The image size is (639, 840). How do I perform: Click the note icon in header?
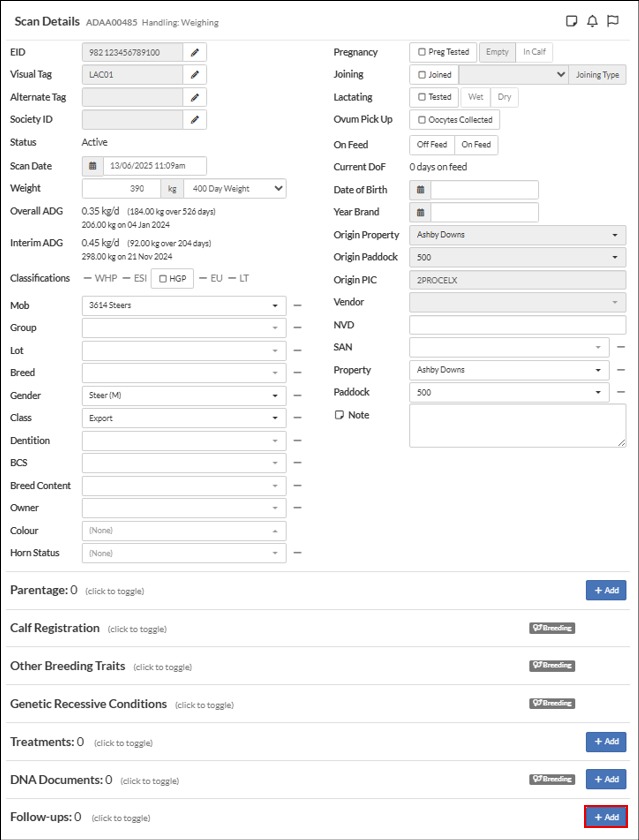[x=571, y=21]
